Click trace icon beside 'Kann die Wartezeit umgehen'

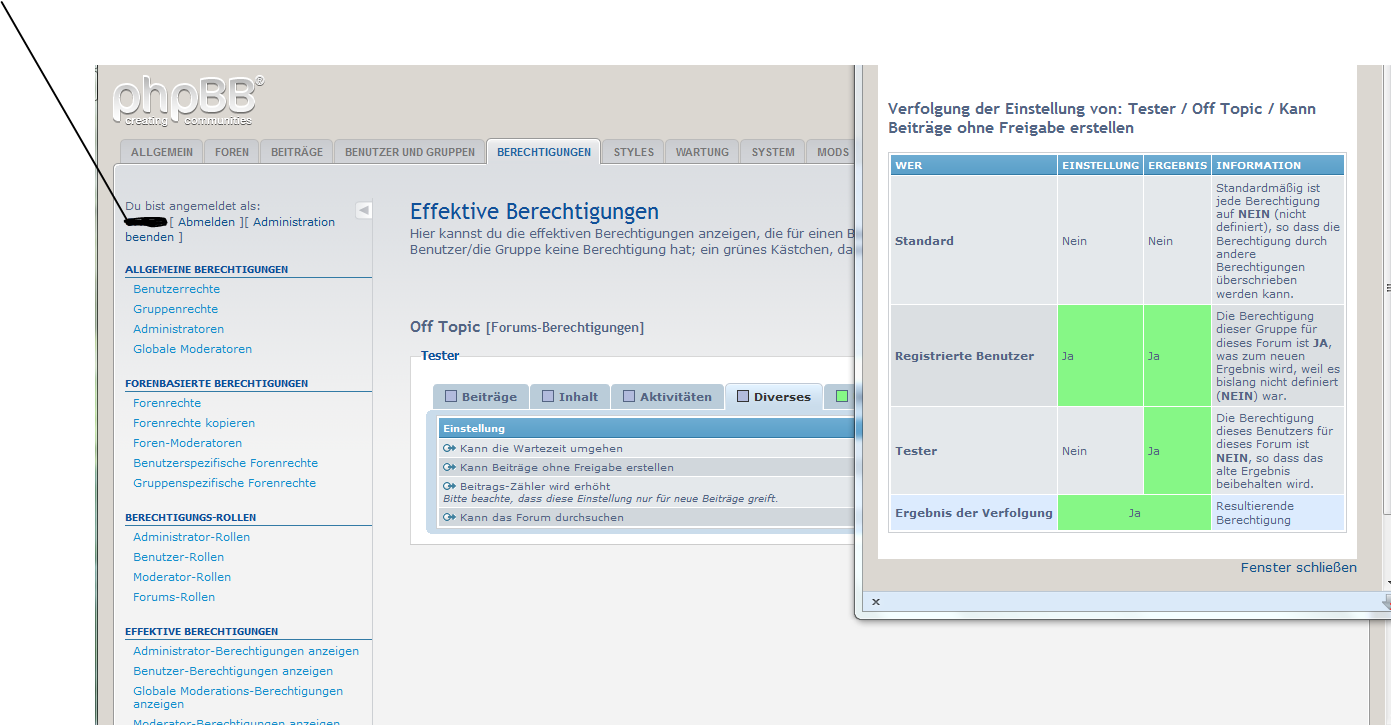click(450, 449)
